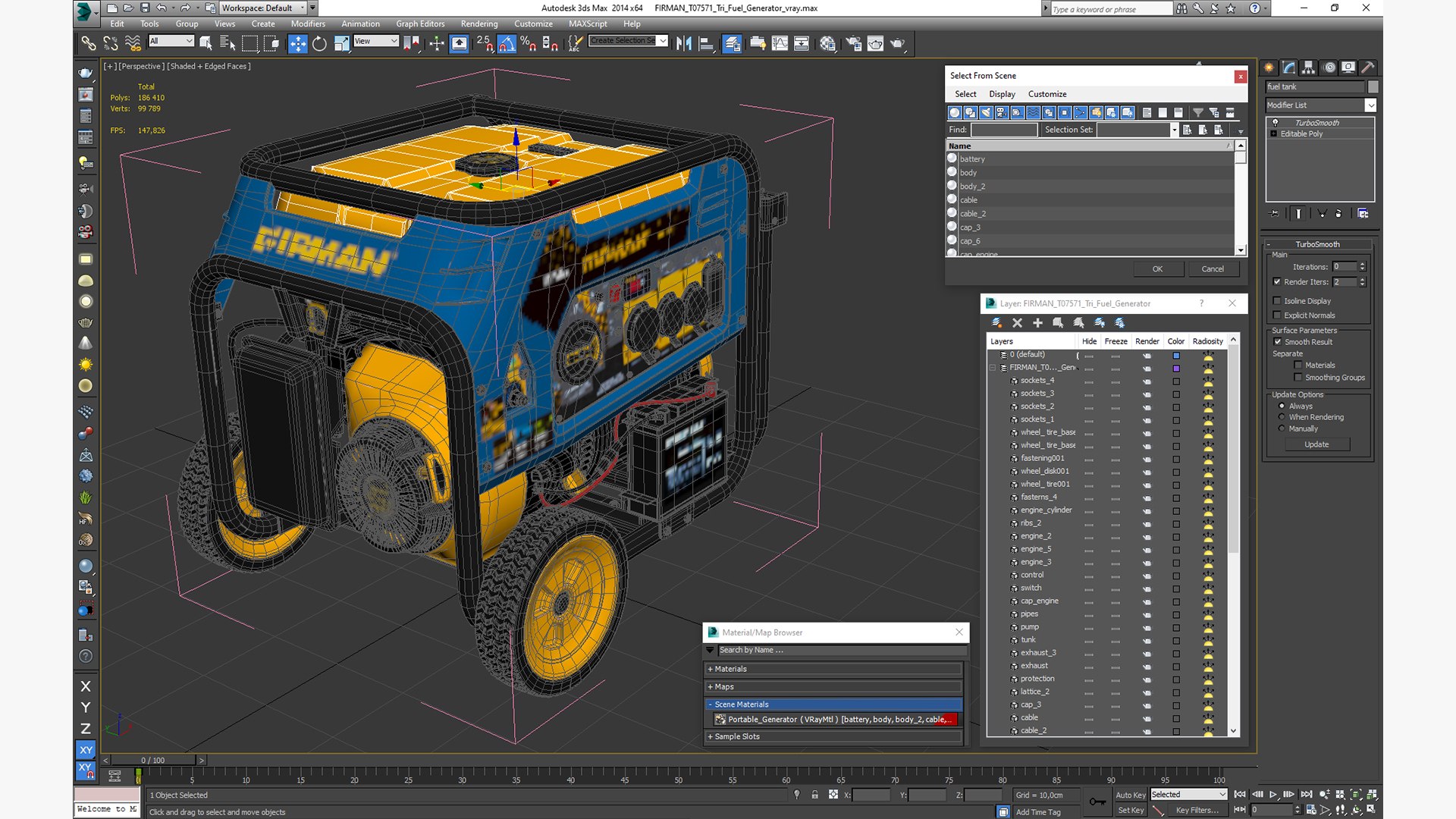Toggle Render Iters checkbox

pyautogui.click(x=1277, y=282)
